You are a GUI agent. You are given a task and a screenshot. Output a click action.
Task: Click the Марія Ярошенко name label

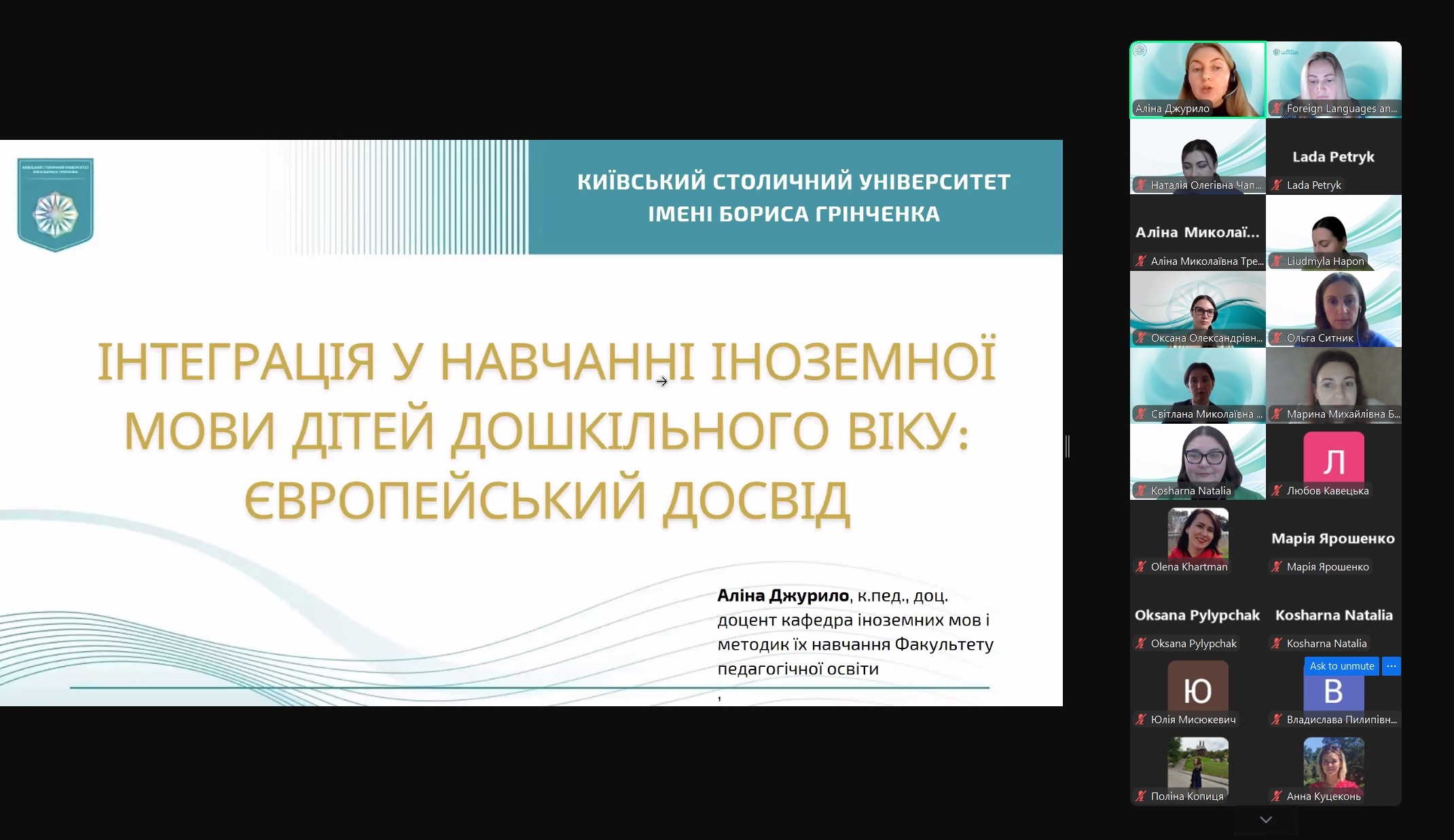[1327, 566]
